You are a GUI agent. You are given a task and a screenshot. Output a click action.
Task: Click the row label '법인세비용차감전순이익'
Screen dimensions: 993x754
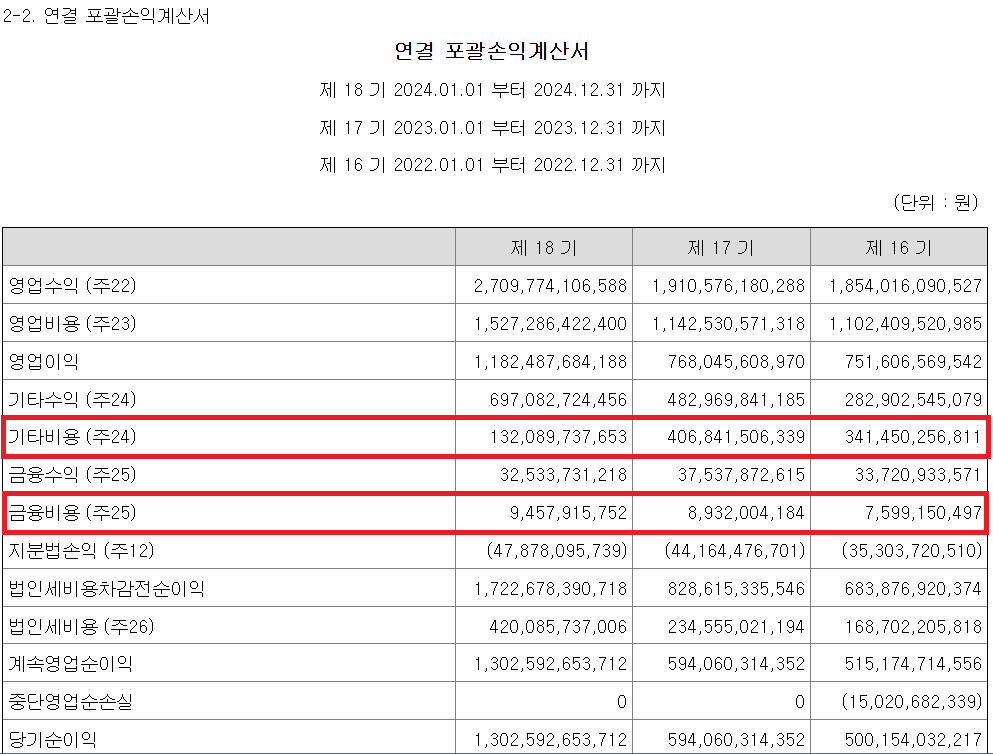[x=106, y=588]
